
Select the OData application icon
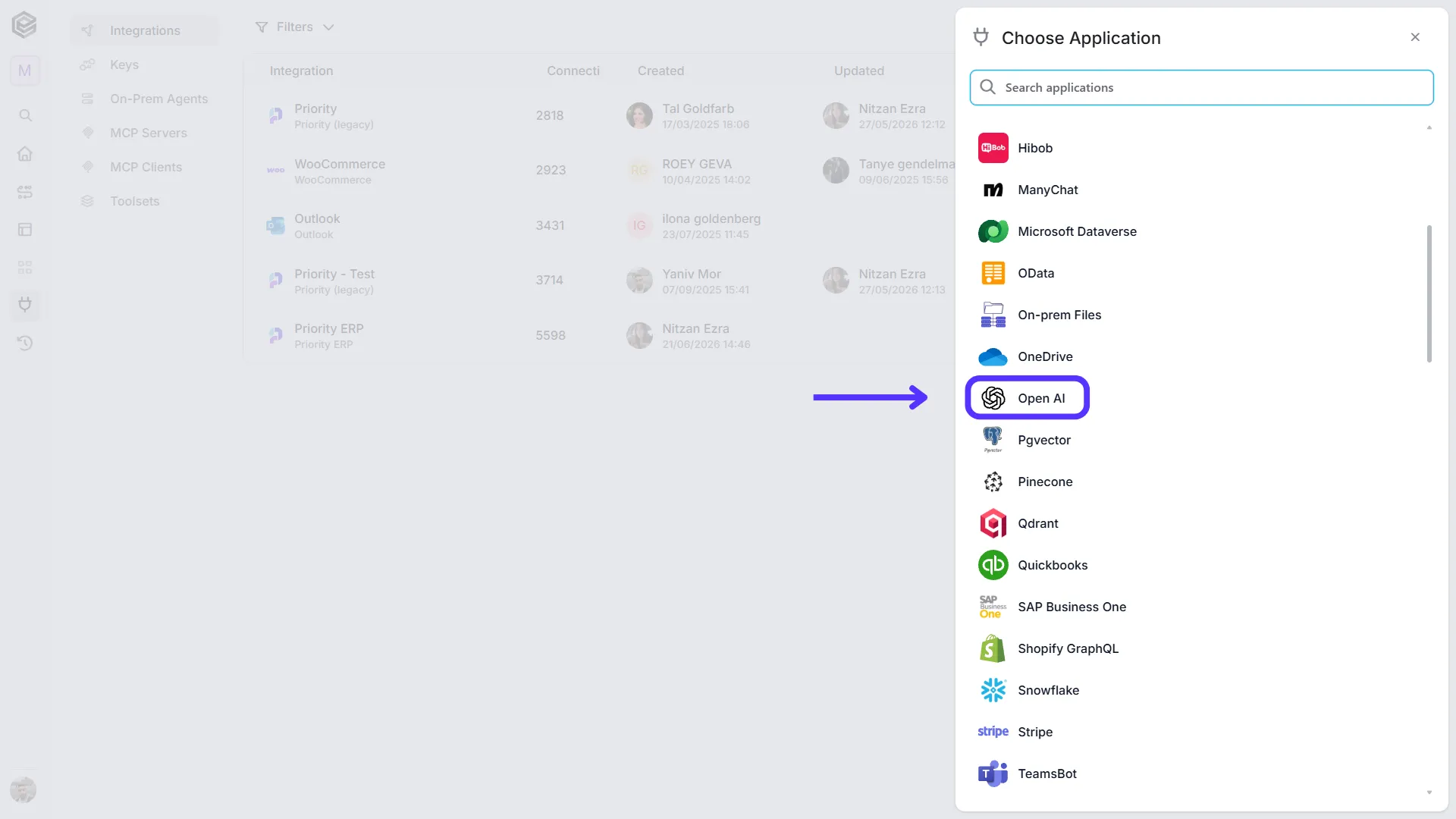[x=993, y=273]
